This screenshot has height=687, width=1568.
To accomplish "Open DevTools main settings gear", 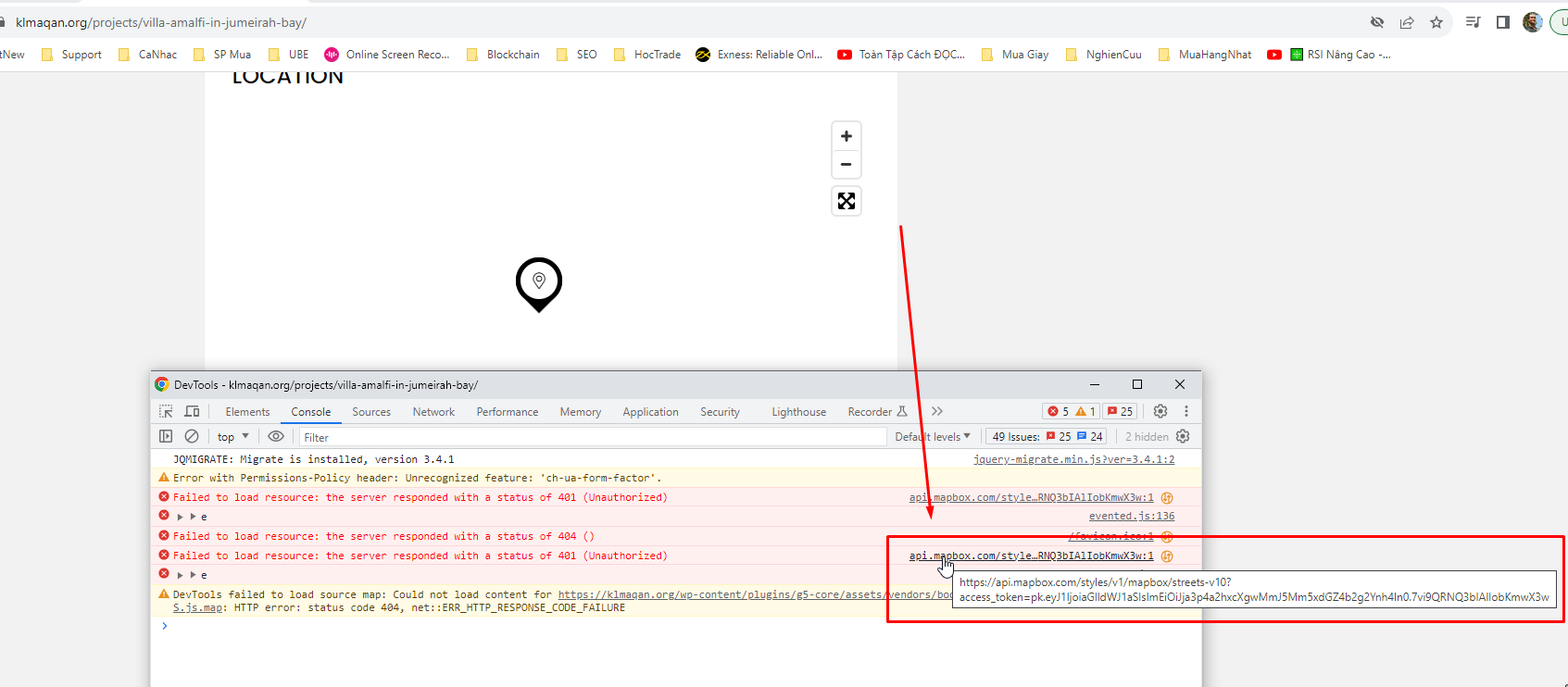I will pyautogui.click(x=1160, y=411).
